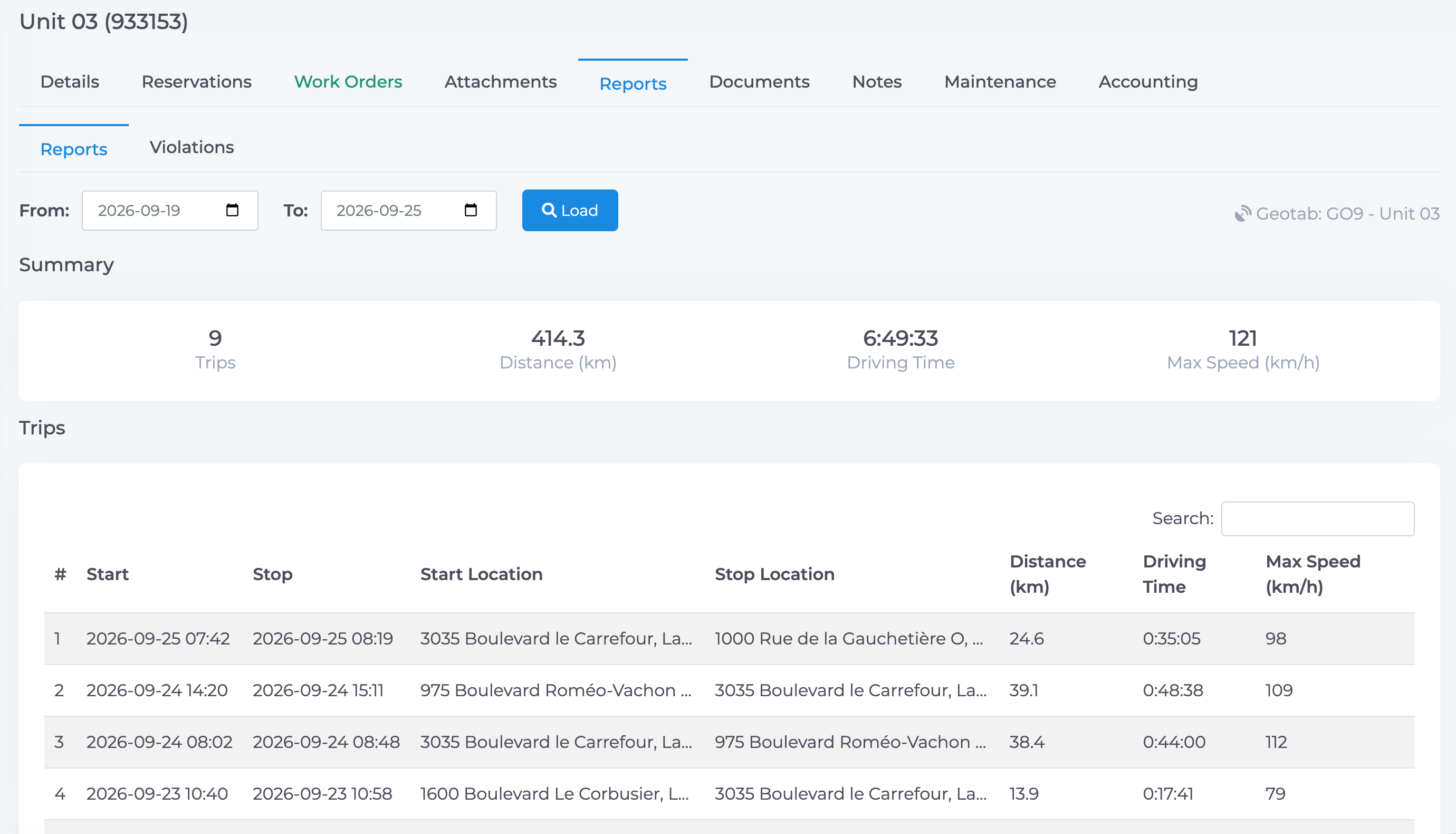Click max speed 109 in trip 2

tap(1279, 690)
